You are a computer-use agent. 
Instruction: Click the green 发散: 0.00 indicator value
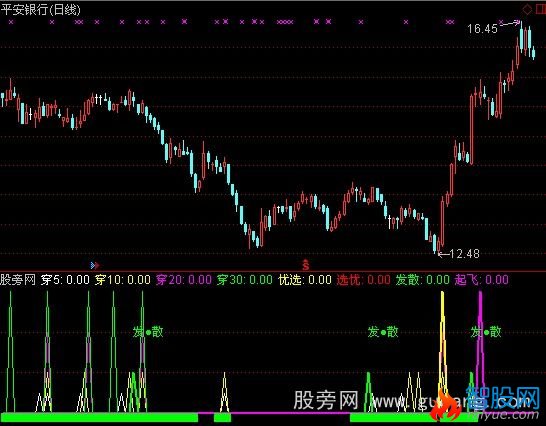(423, 280)
